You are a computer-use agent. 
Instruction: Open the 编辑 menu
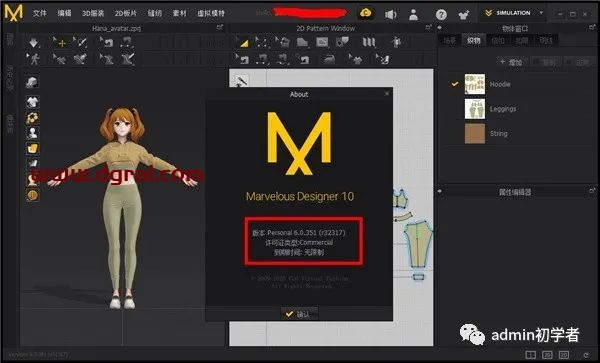click(x=64, y=13)
